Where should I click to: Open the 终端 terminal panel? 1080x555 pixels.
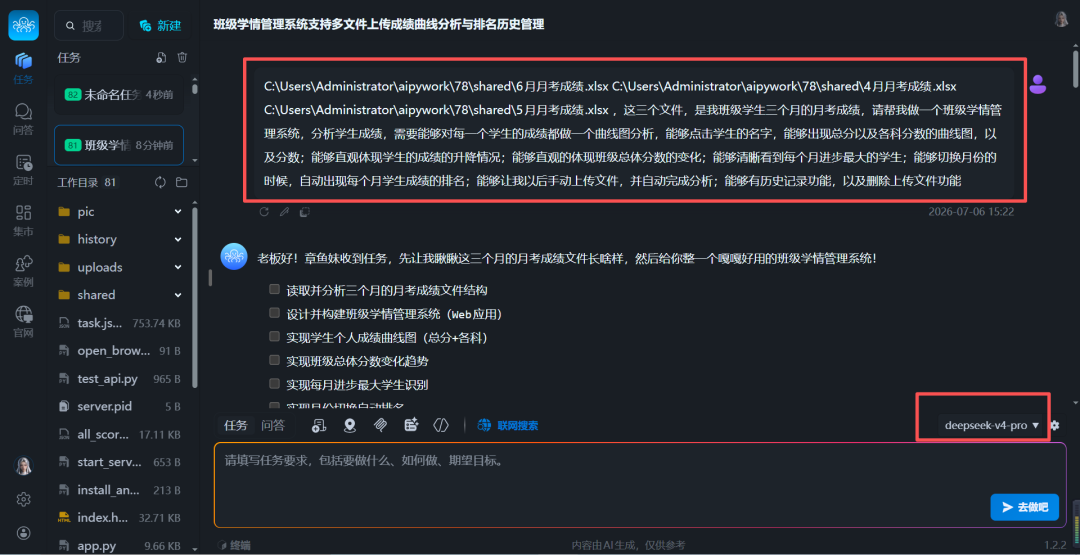234,545
